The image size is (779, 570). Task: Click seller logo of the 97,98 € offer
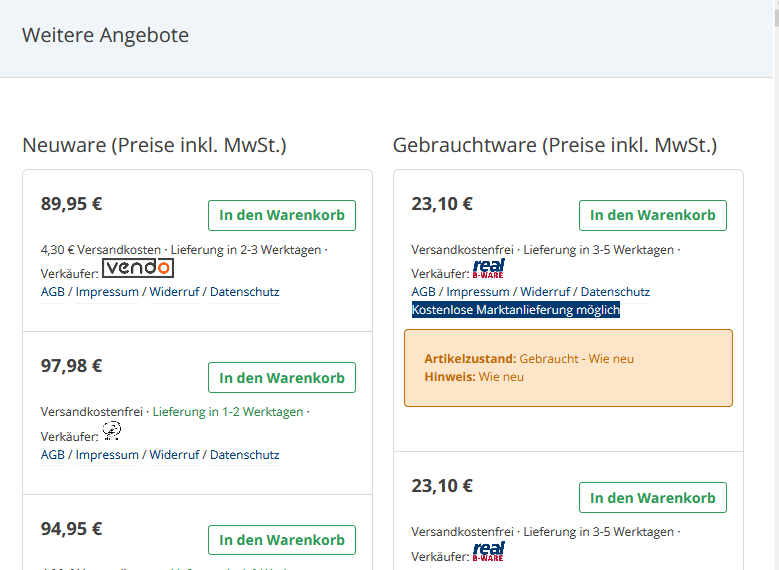pyautogui.click(x=112, y=431)
